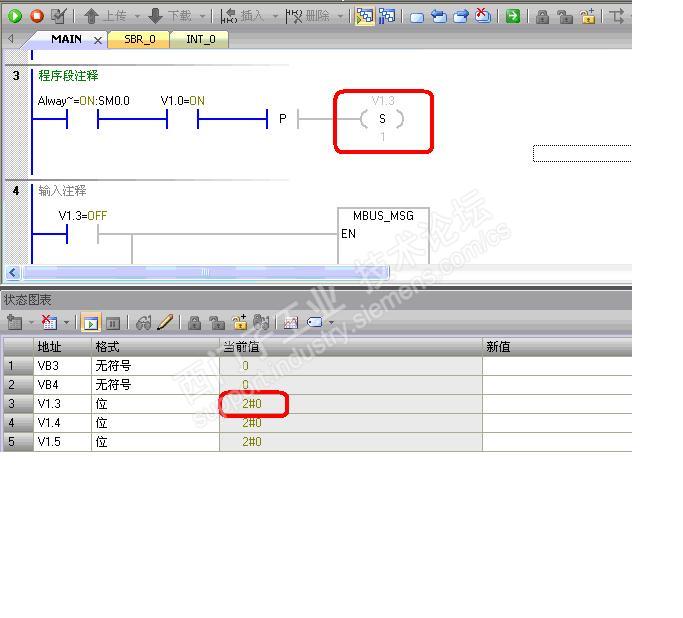Click the editor horizontal scrollbar thumb
683x618 pixels.
click(205, 273)
